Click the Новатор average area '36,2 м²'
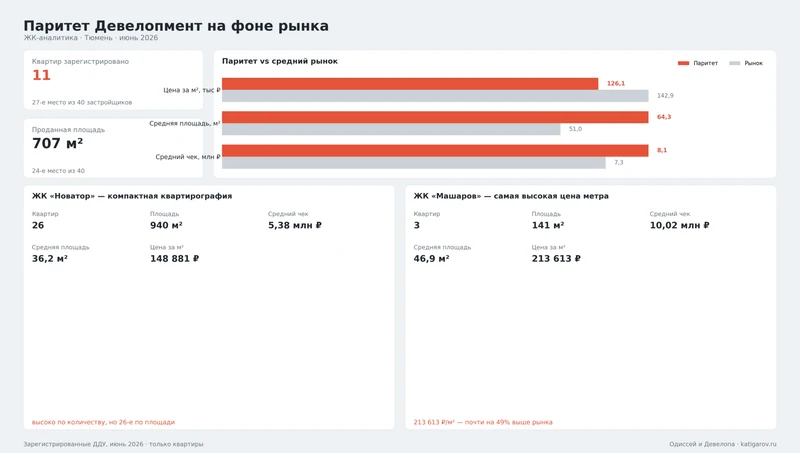 coord(50,259)
